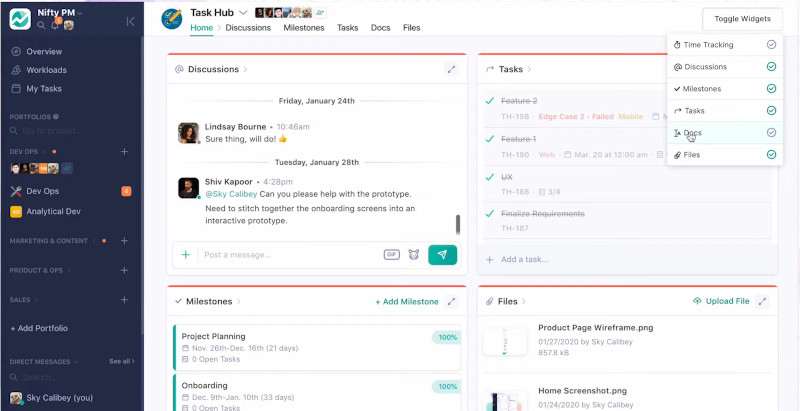Click the invite members icon beside avatars
Screen dimensions: 800x411
pyautogui.click(x=320, y=13)
